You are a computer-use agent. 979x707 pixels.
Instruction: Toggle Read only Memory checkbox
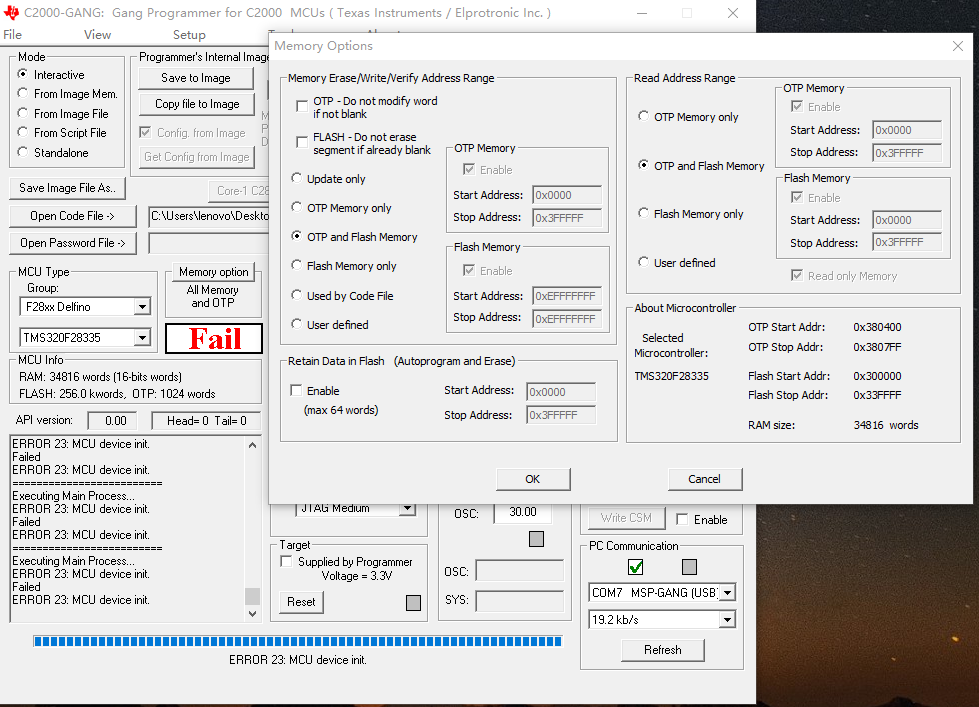797,275
